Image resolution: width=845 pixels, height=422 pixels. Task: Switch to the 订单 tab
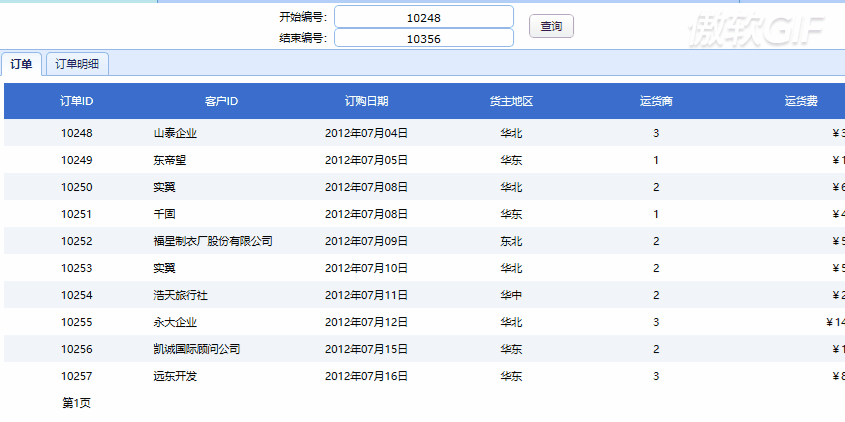[x=21, y=64]
